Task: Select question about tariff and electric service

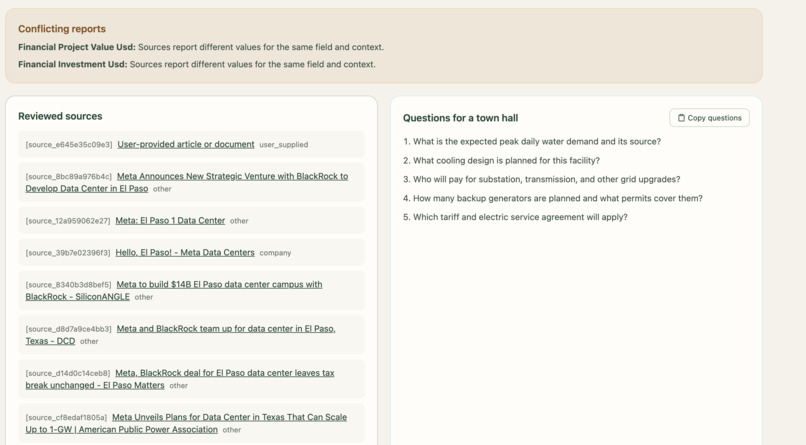Action: click(515, 217)
